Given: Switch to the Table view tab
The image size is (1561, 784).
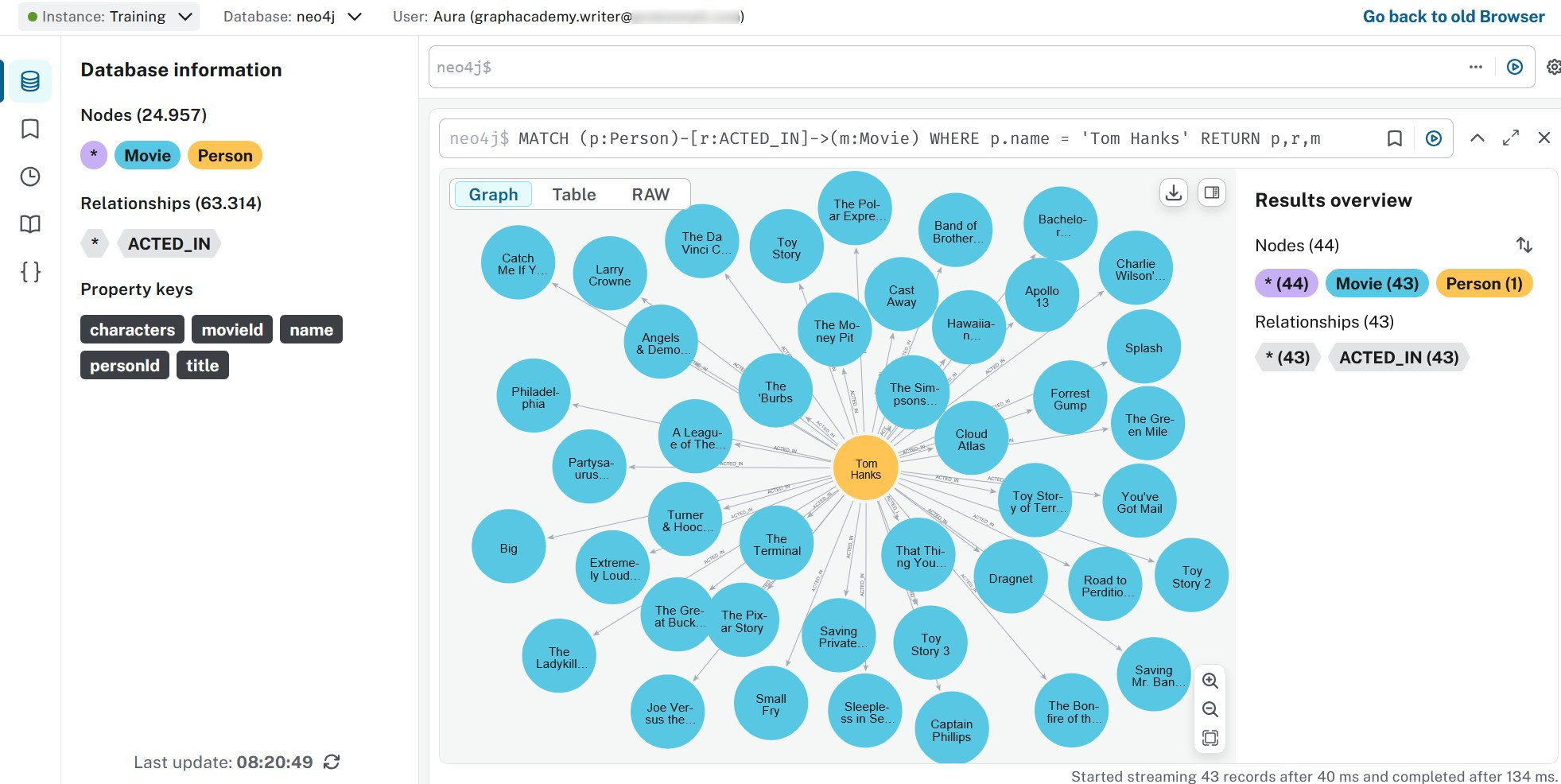Looking at the screenshot, I should [573, 194].
